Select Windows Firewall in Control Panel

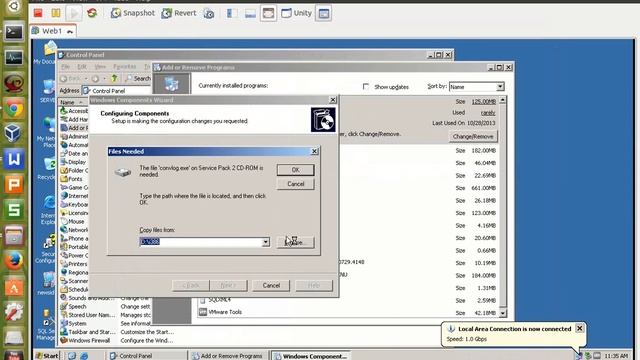click(x=86, y=340)
